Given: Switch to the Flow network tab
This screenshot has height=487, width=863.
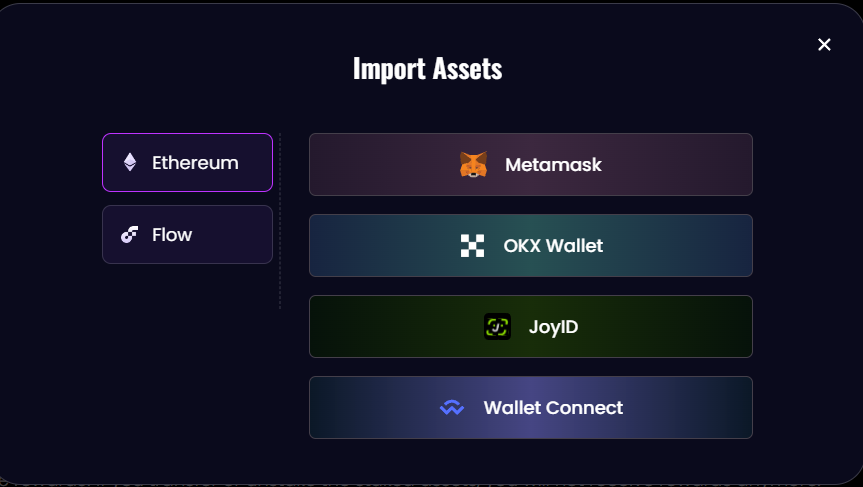Looking at the screenshot, I should click(187, 235).
